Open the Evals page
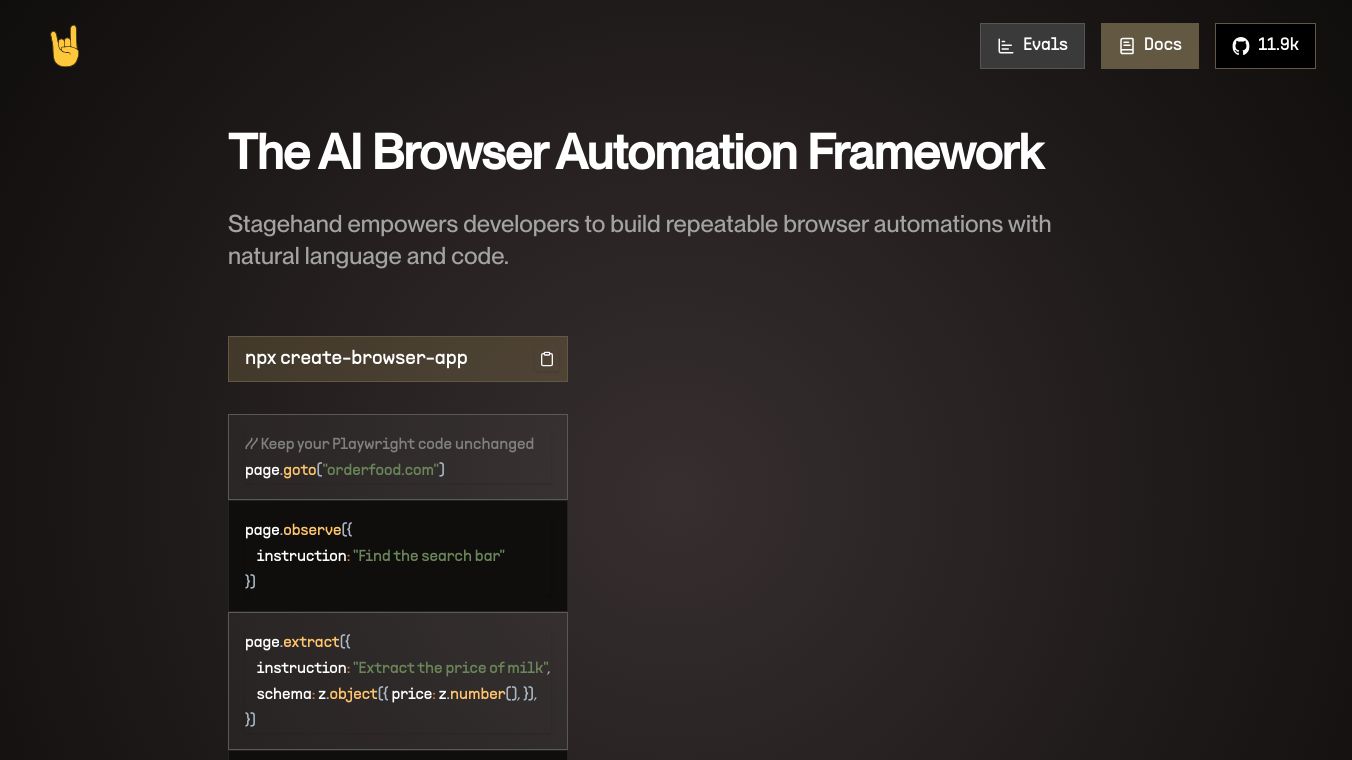This screenshot has height=760, width=1352. pos(1045,45)
